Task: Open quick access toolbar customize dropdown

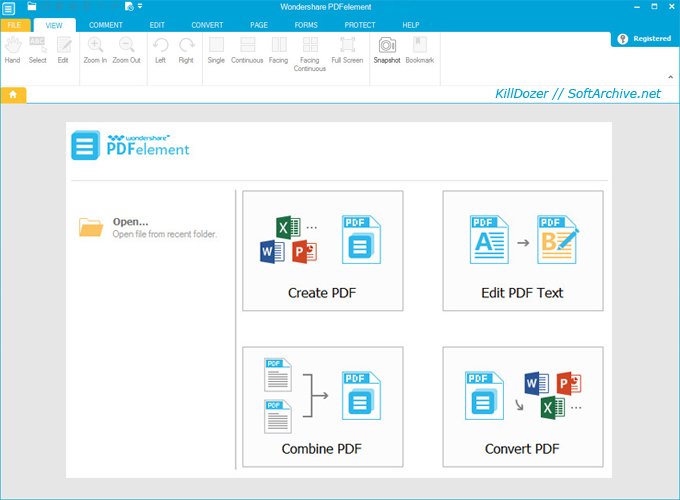Action: pyautogui.click(x=140, y=6)
